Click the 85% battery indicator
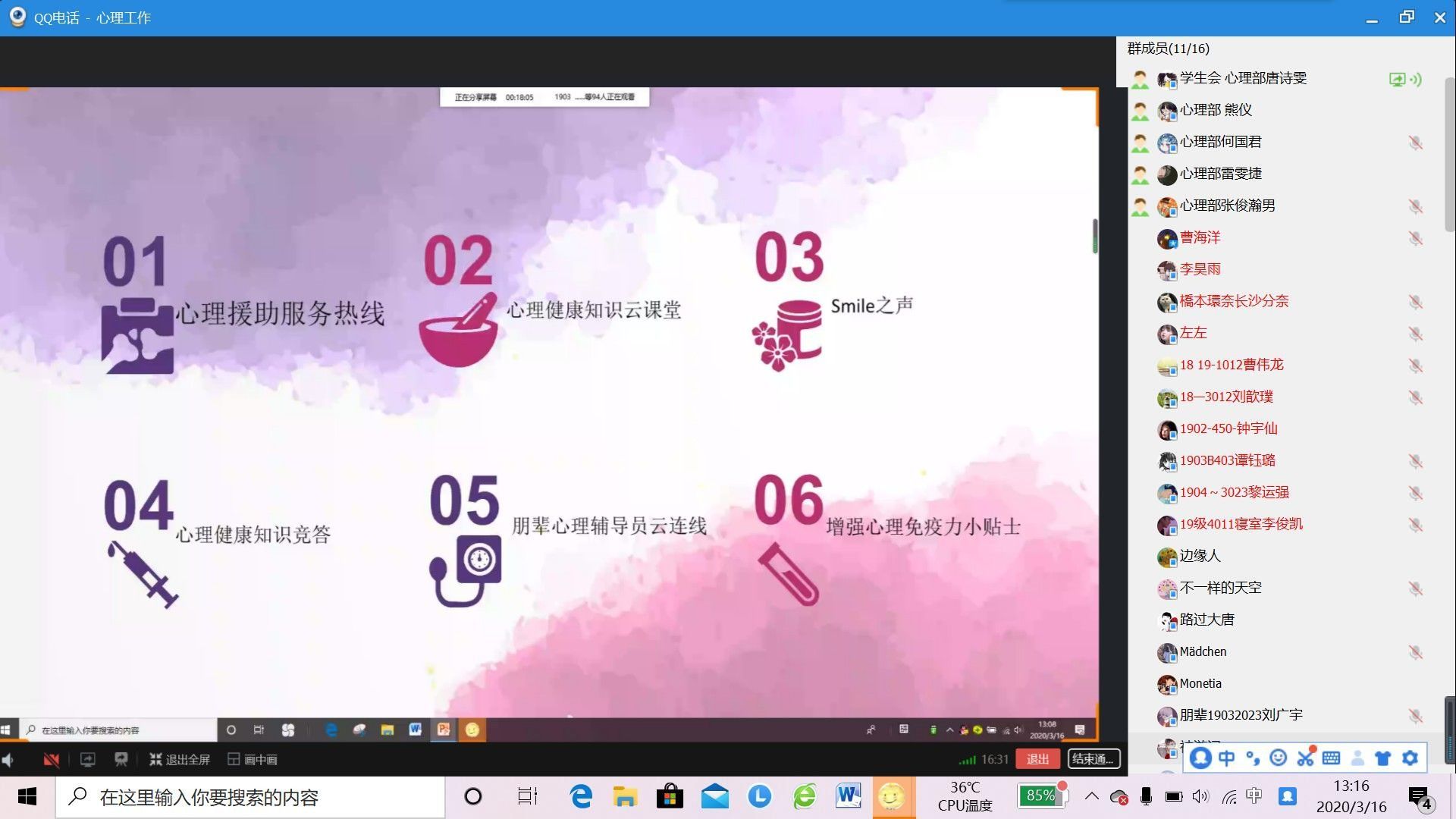The width and height of the screenshot is (1456, 819). coord(1042,797)
